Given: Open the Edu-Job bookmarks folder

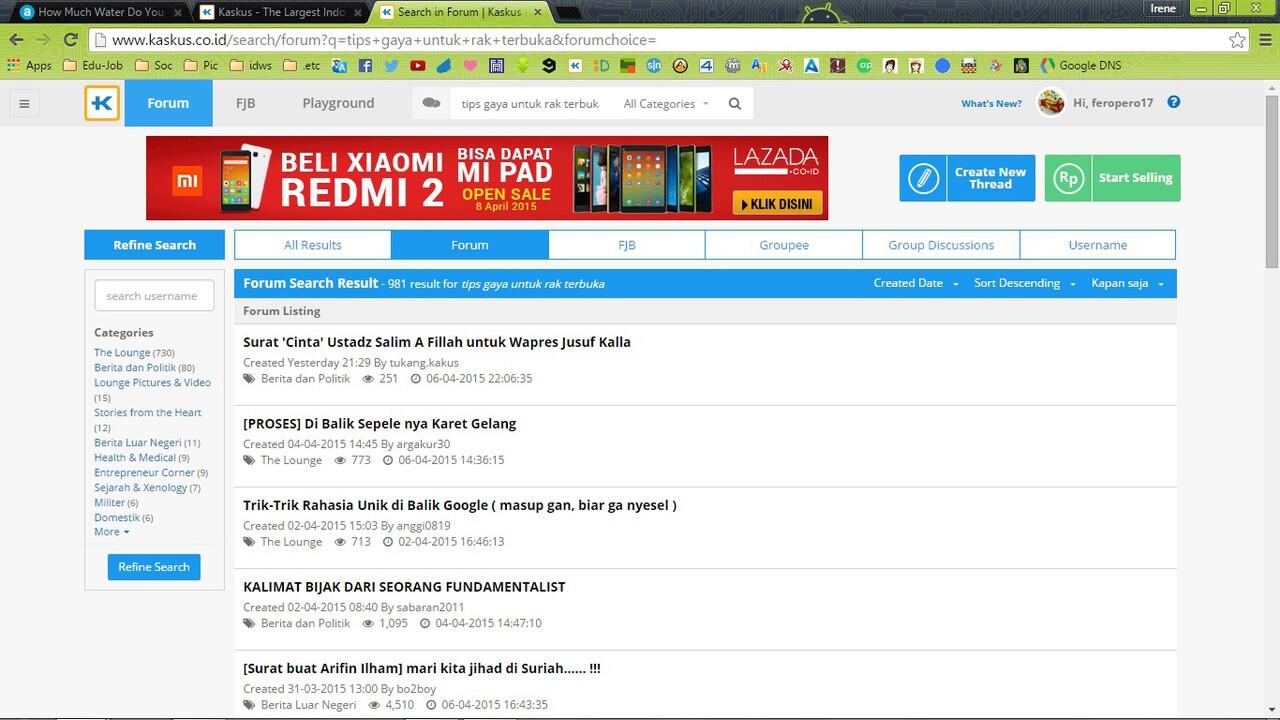Looking at the screenshot, I should coord(93,66).
